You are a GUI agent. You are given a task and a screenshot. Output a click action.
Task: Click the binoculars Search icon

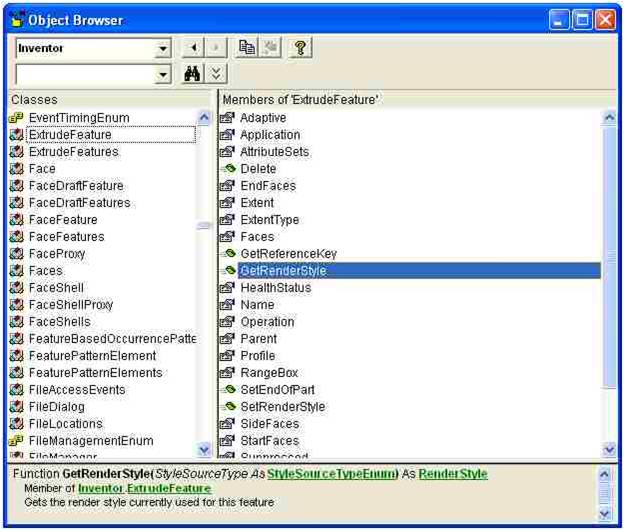click(196, 75)
